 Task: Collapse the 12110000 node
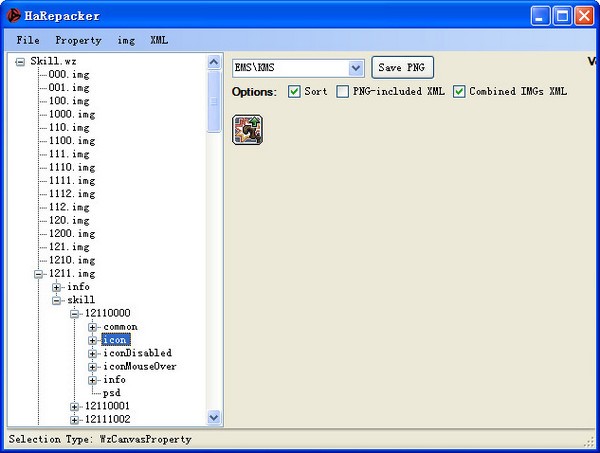[x=75, y=314]
